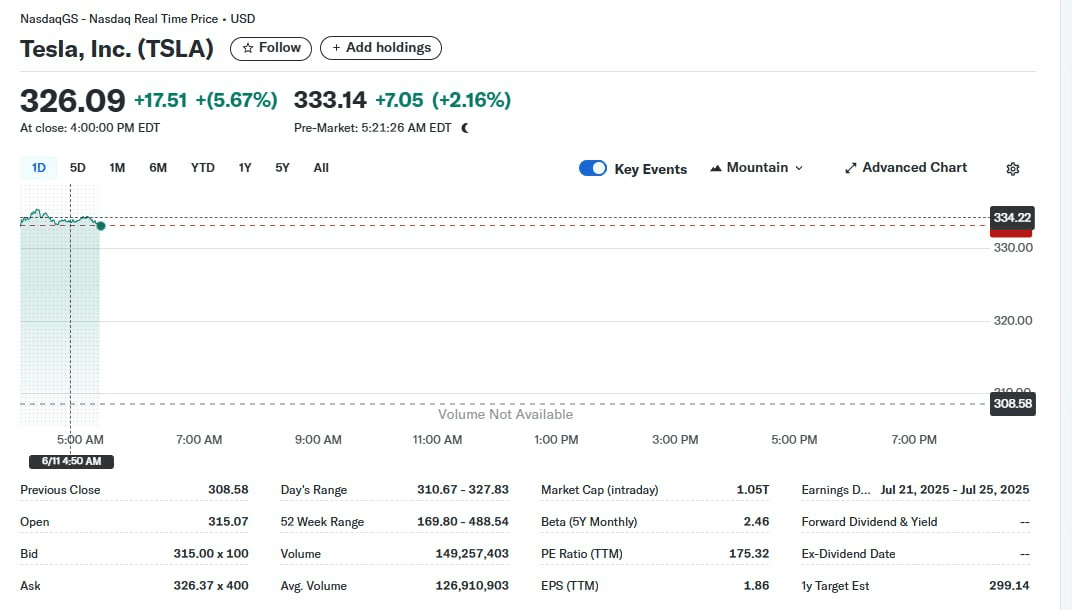
Task: Click the Open value 315.07
Action: point(228,522)
